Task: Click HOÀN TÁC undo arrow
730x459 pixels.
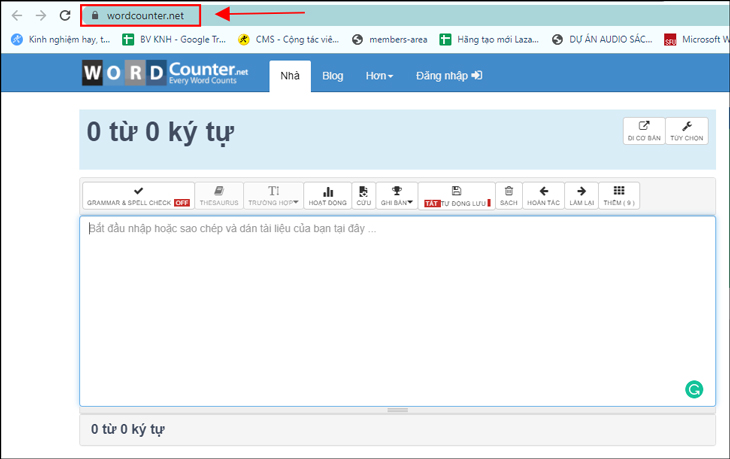Action: [543, 196]
